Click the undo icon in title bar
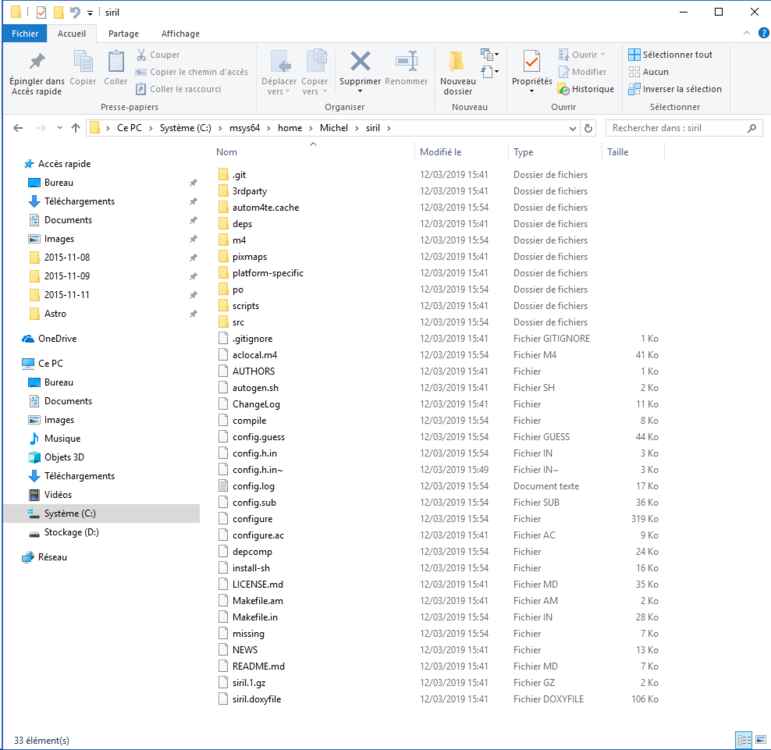The height and width of the screenshot is (750, 771). pos(75,12)
